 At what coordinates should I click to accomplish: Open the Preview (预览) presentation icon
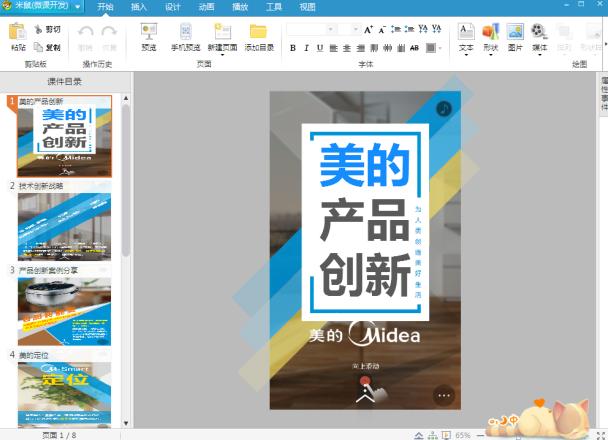(x=149, y=32)
